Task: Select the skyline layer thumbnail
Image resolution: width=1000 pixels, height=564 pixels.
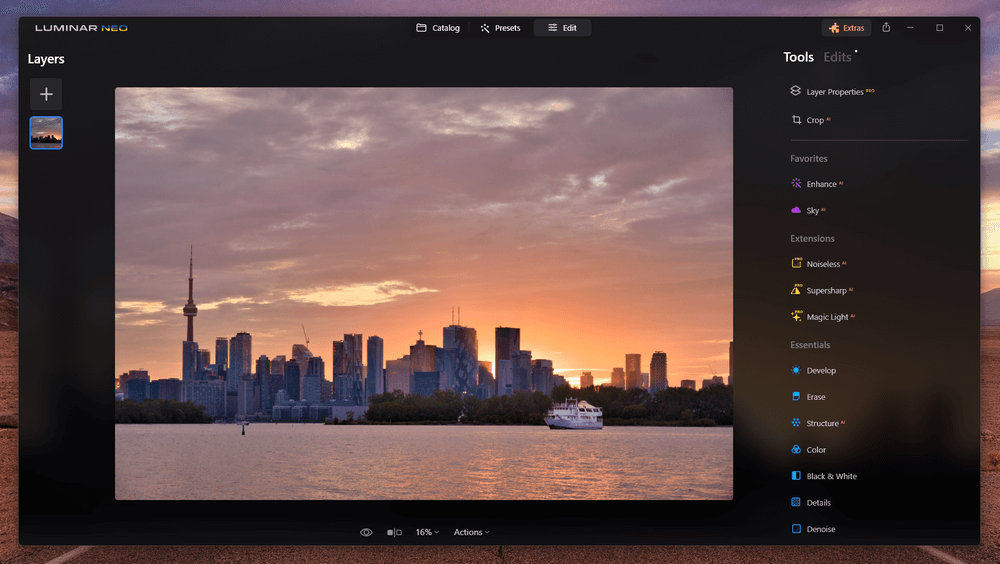Action: (x=46, y=132)
